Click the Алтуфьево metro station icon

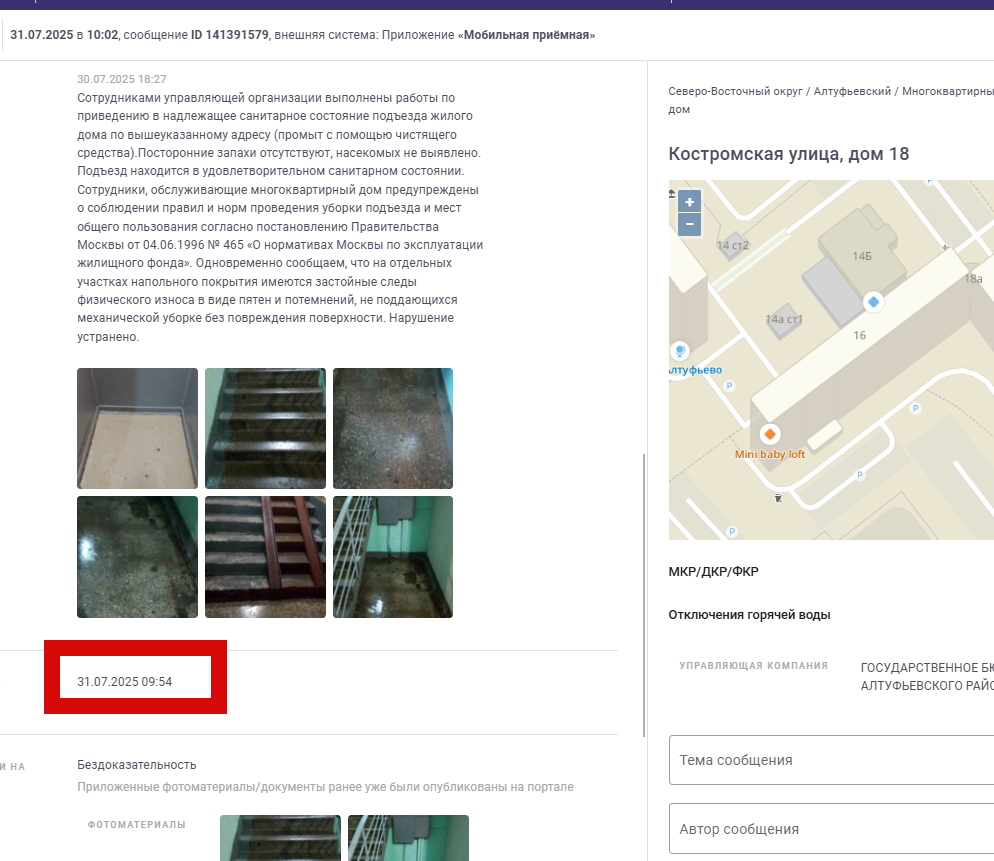point(680,351)
